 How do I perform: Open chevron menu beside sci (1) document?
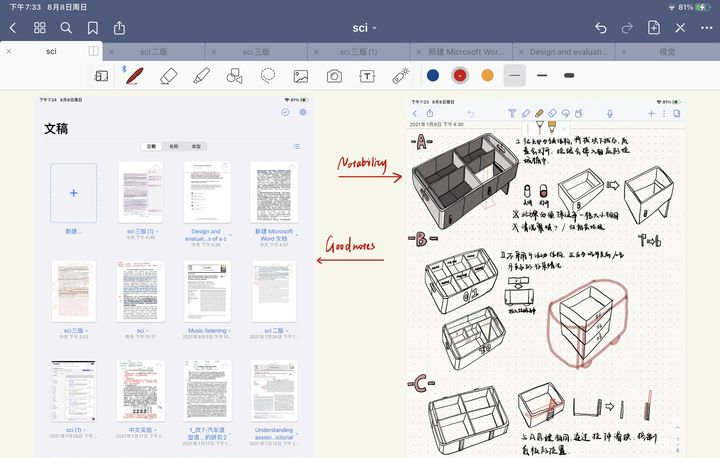[x=84, y=430]
